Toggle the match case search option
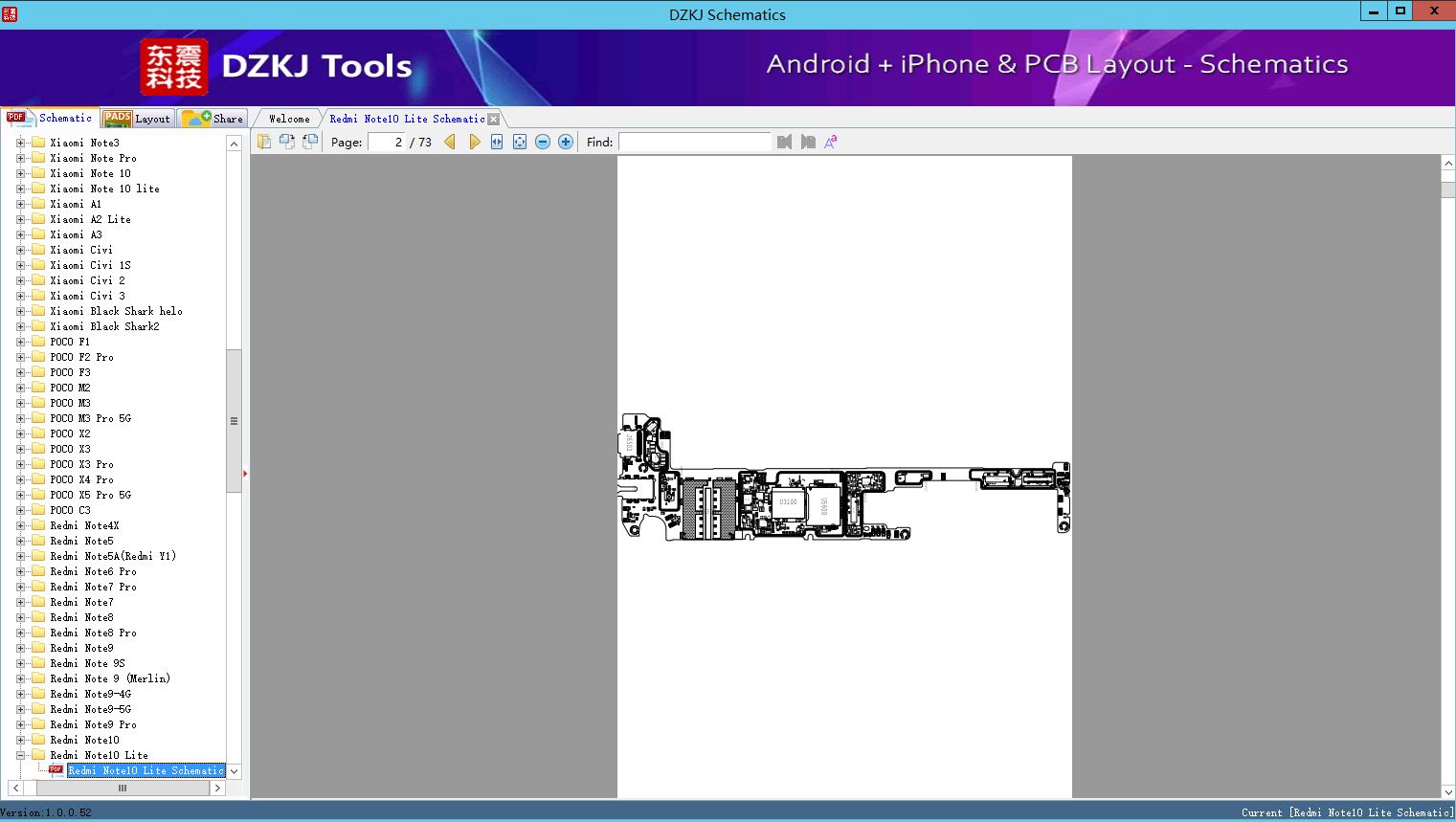The width and height of the screenshot is (1456, 822). click(831, 142)
